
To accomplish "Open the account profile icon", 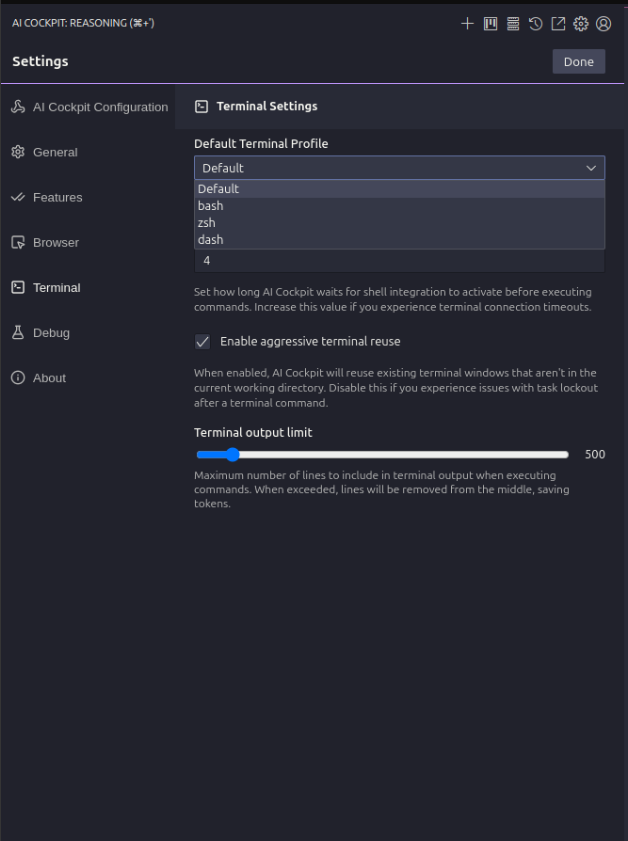I will 604,23.
